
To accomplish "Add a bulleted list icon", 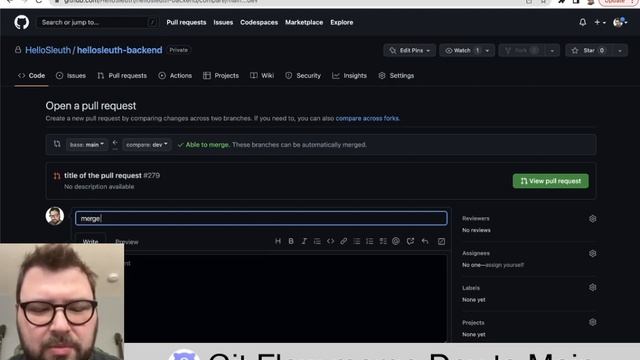I will point(357,241).
